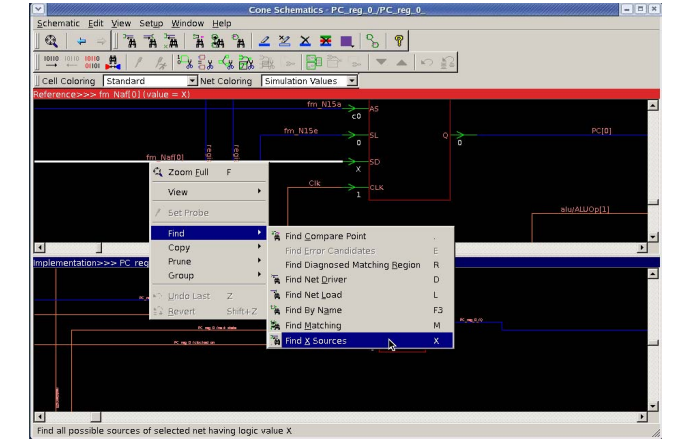Click the binoculars icon with pink marker
This screenshot has width=691, height=446.
tap(198, 41)
